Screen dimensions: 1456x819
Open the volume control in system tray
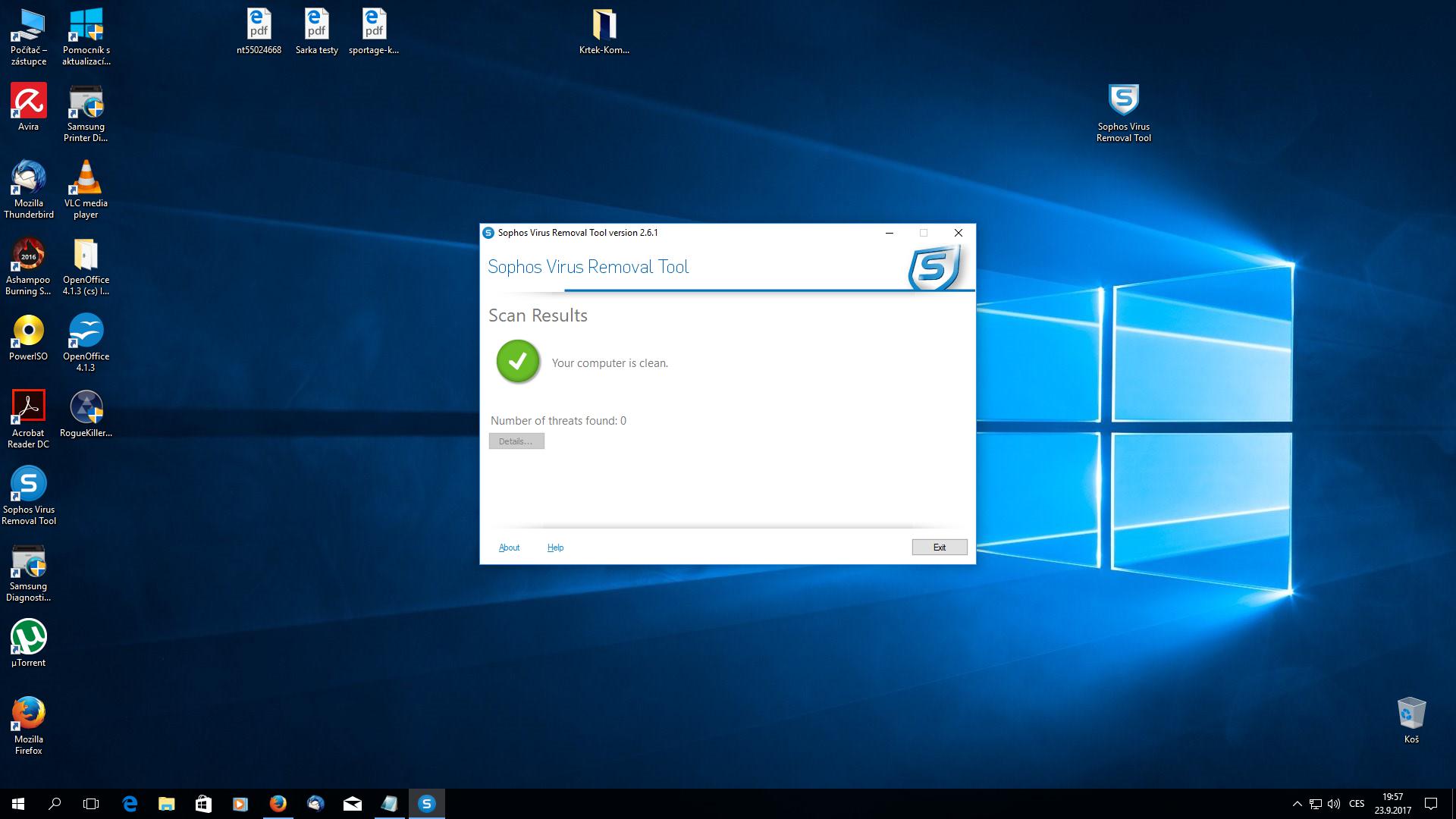click(1334, 804)
